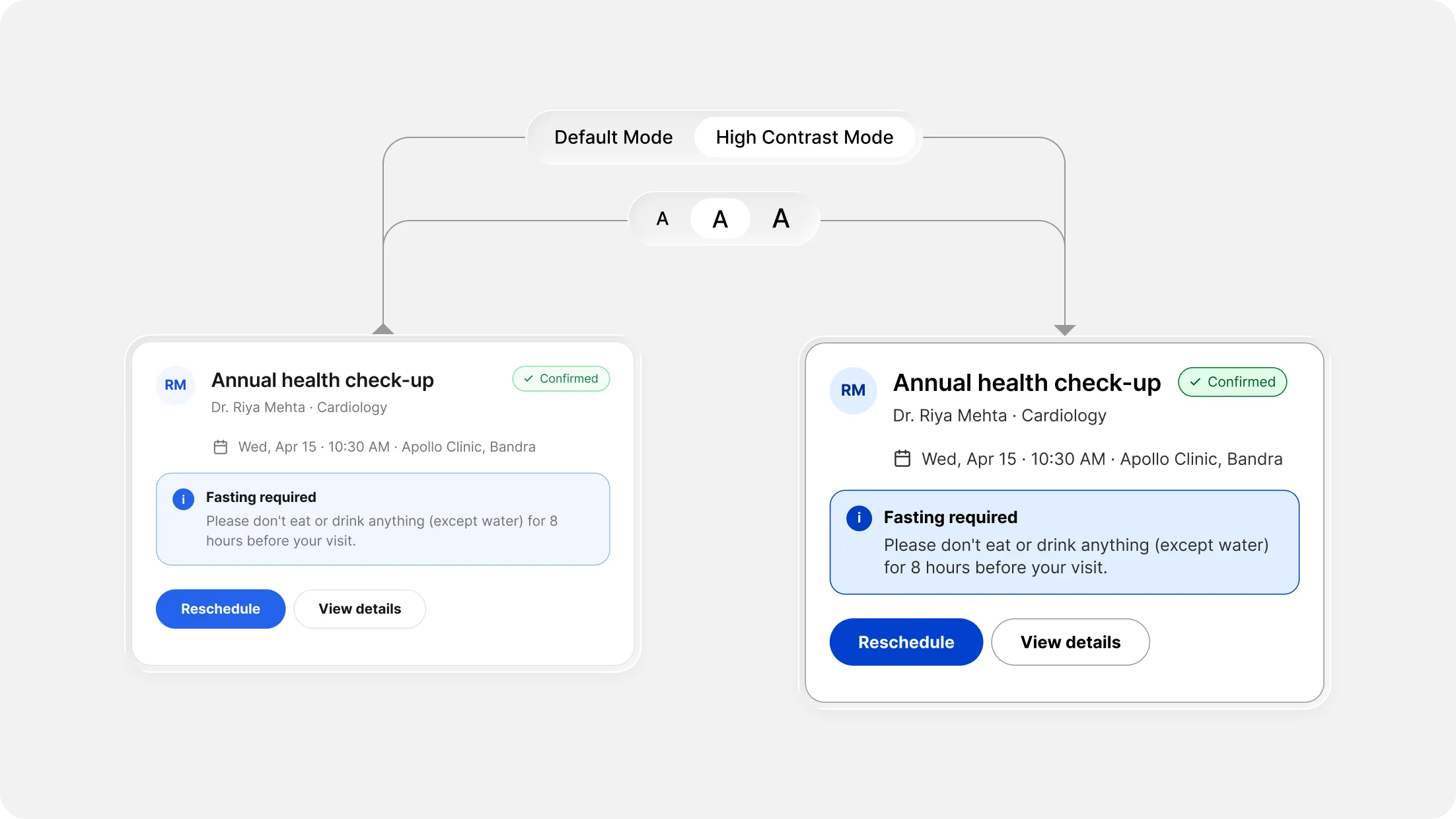The width and height of the screenshot is (1456, 819).
Task: Click the large Annual health check-up title
Action: (x=1027, y=383)
